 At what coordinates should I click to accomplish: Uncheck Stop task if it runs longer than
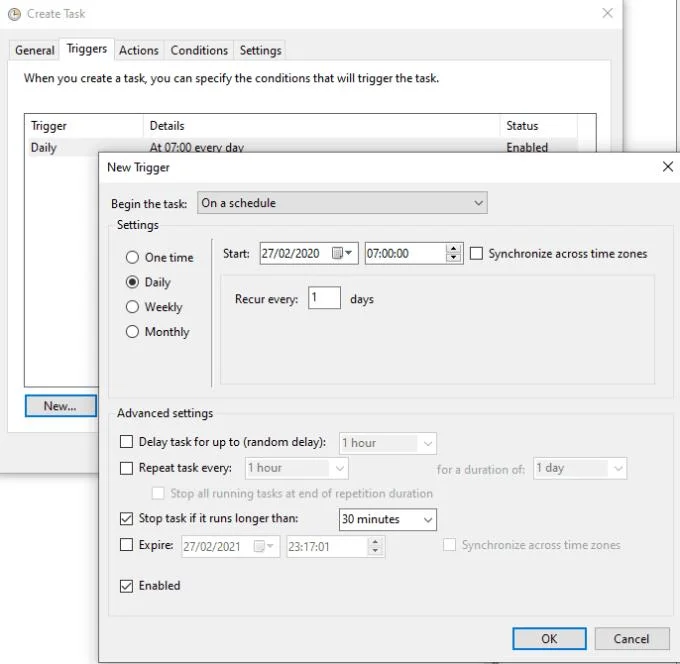coord(126,518)
